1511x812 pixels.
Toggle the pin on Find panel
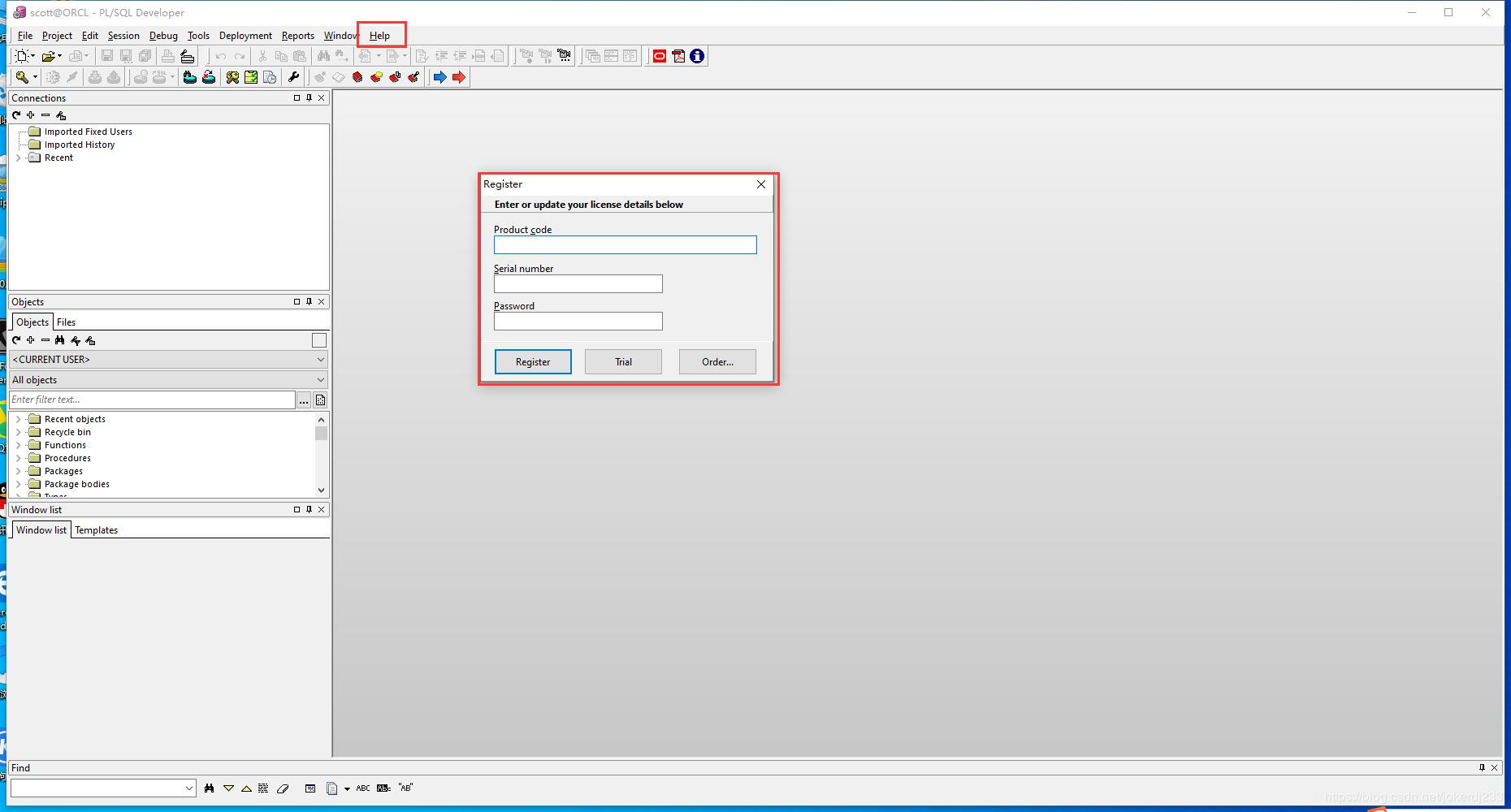click(1482, 767)
